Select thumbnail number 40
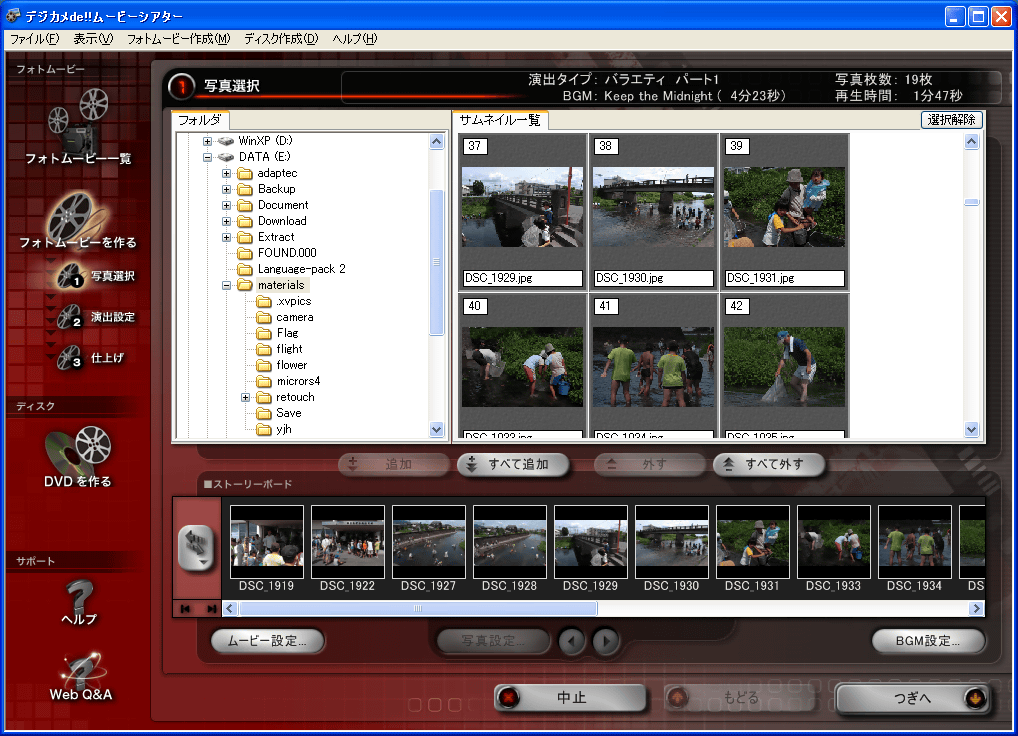Image resolution: width=1018 pixels, height=736 pixels. coord(522,366)
